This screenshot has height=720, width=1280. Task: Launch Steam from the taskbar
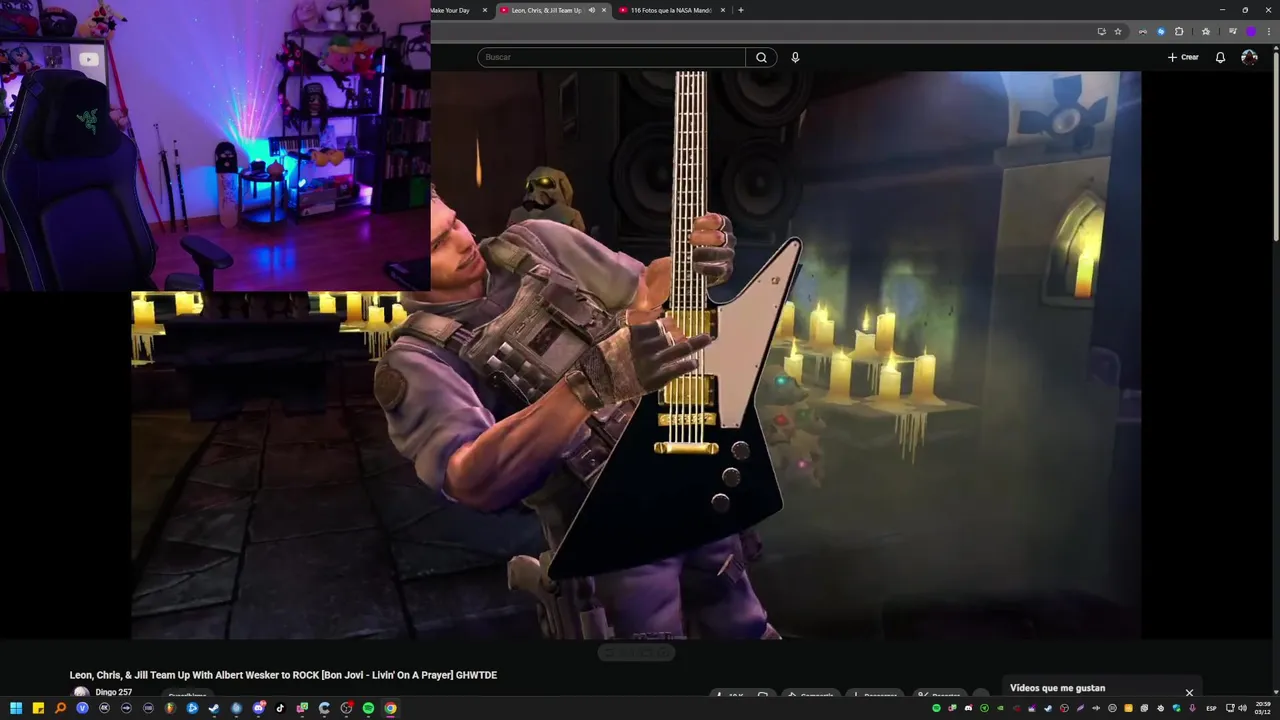214,708
